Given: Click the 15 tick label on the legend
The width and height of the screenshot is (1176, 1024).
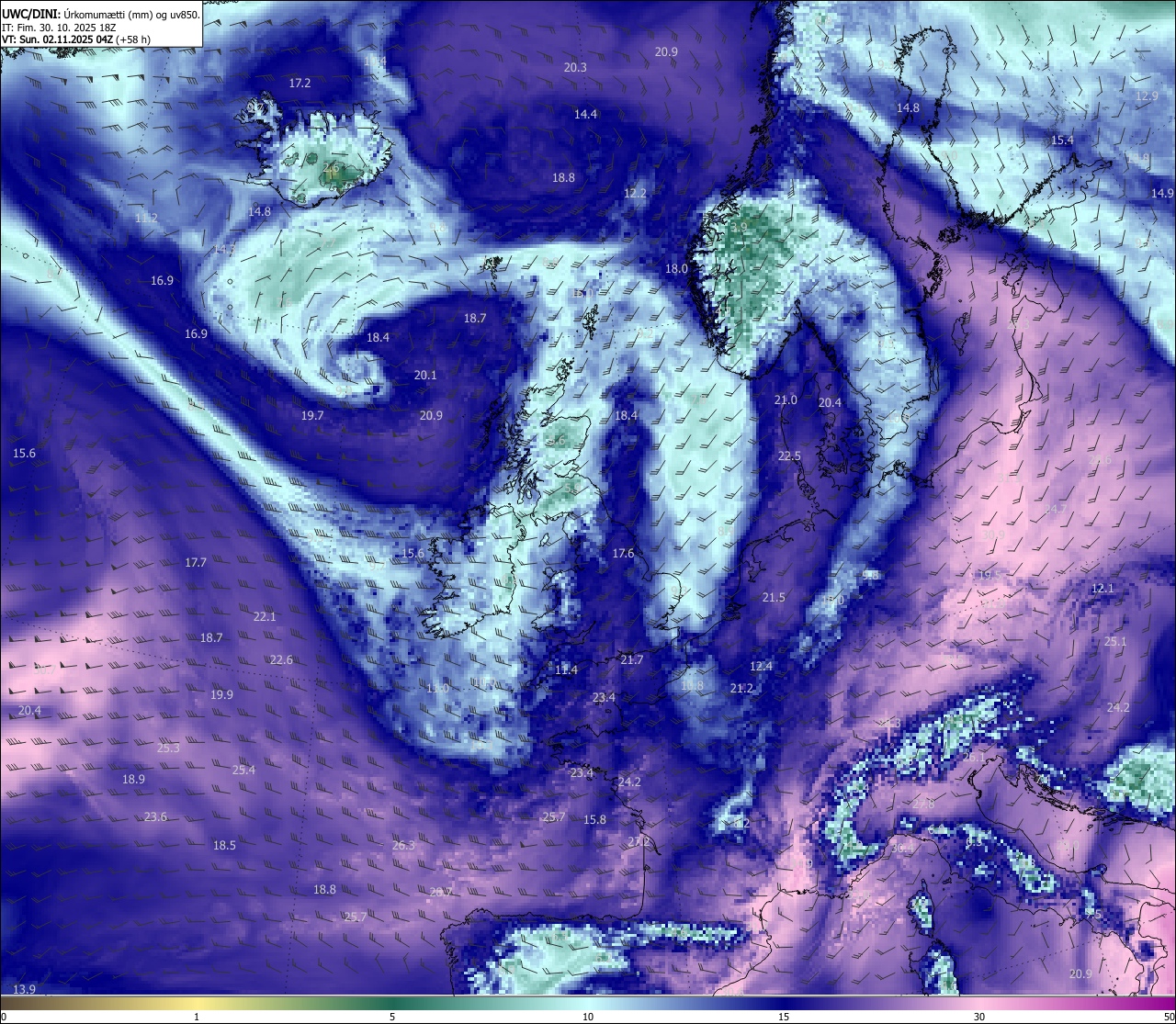Looking at the screenshot, I should pyautogui.click(x=784, y=1017).
